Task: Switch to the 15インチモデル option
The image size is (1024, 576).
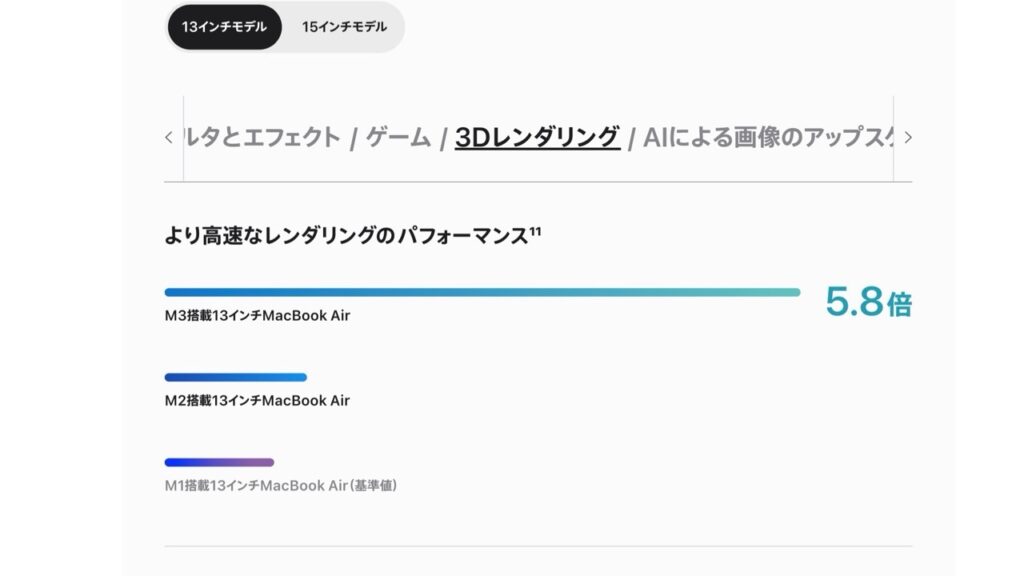Action: [344, 27]
